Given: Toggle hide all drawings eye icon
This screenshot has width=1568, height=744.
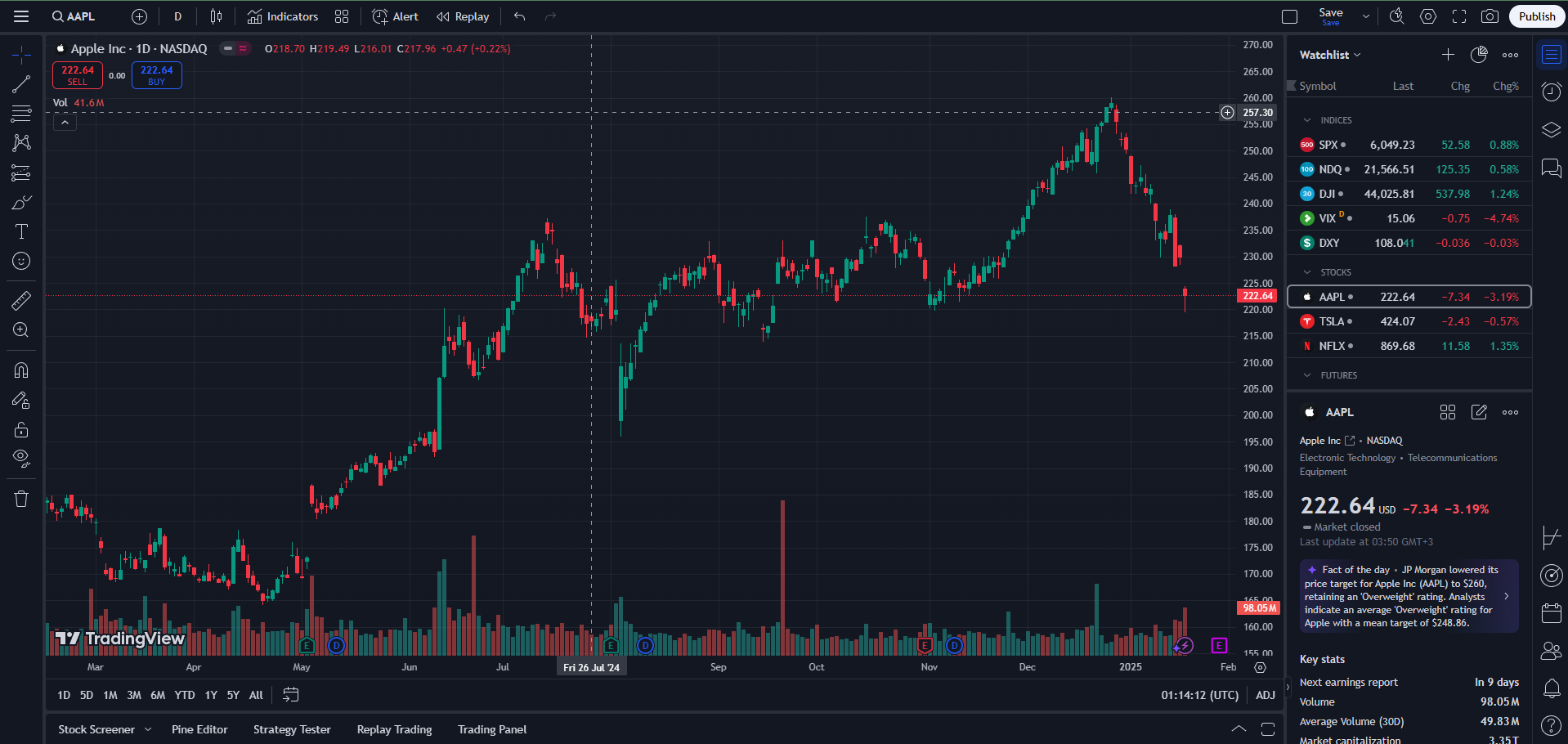Looking at the screenshot, I should [21, 457].
